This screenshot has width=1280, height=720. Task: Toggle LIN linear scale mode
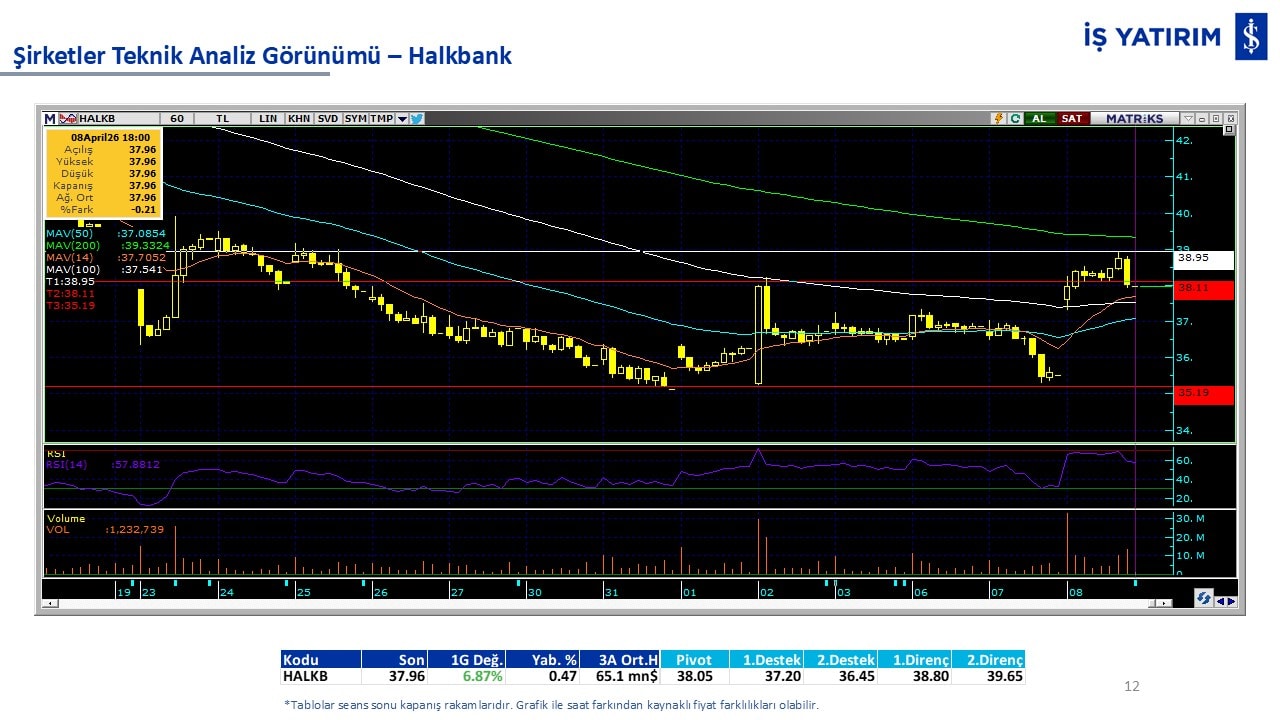pyautogui.click(x=267, y=118)
